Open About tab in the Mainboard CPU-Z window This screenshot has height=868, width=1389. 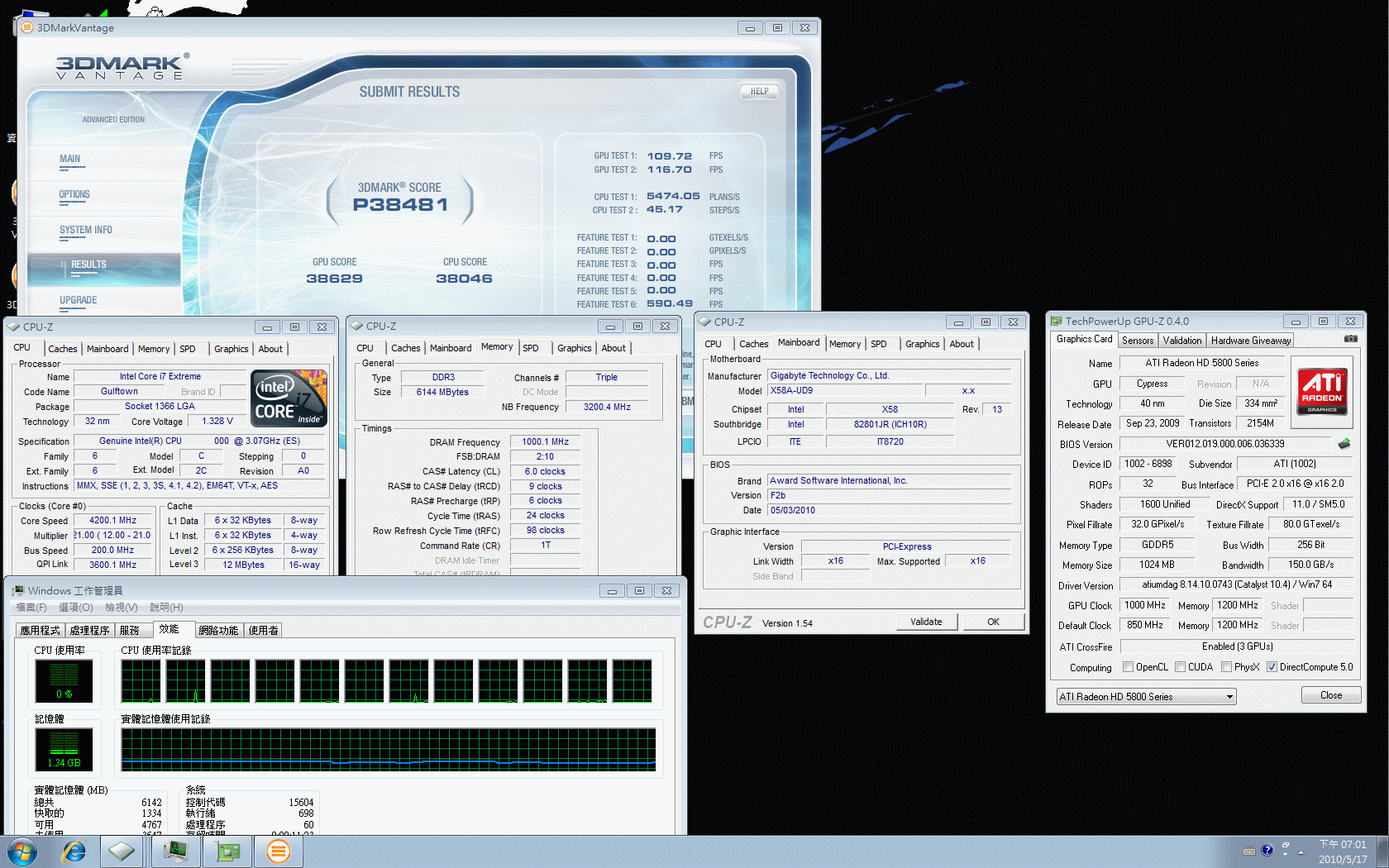962,344
